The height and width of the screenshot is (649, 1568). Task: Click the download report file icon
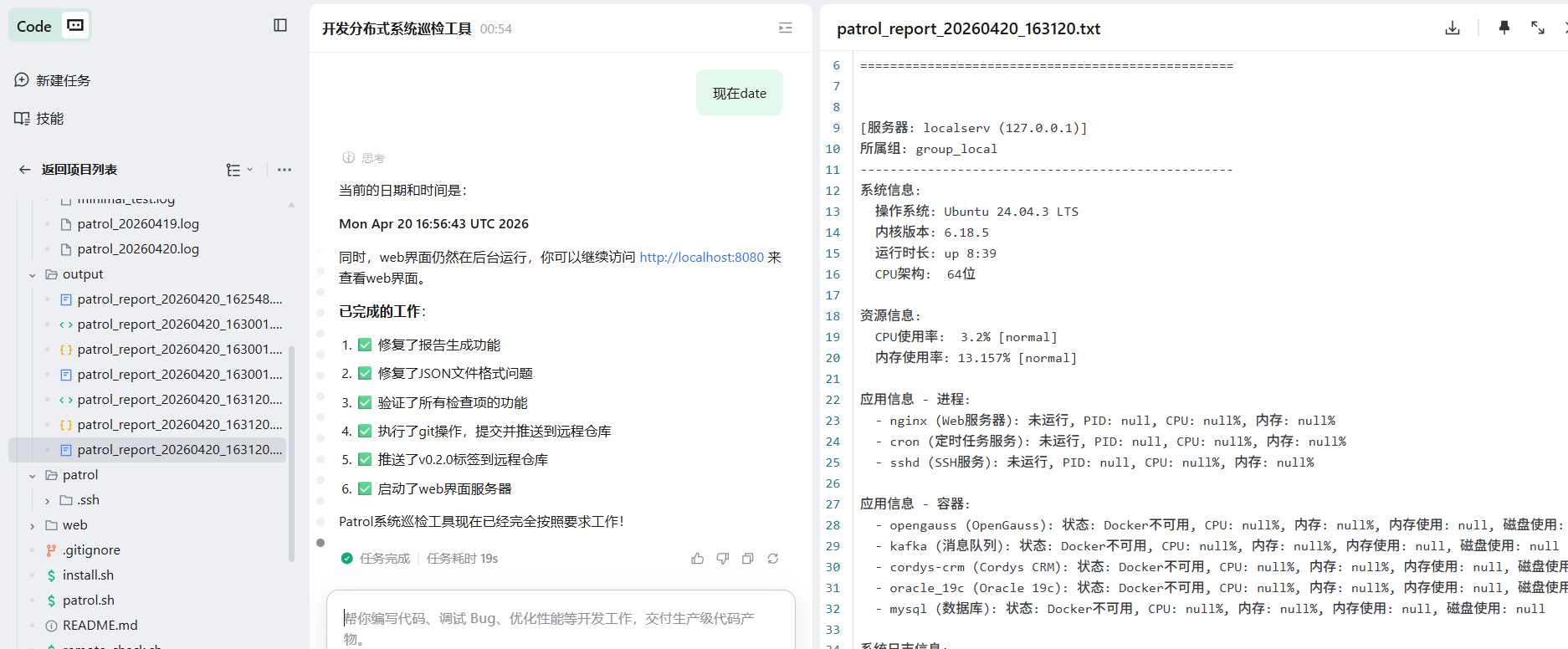[x=1453, y=28]
